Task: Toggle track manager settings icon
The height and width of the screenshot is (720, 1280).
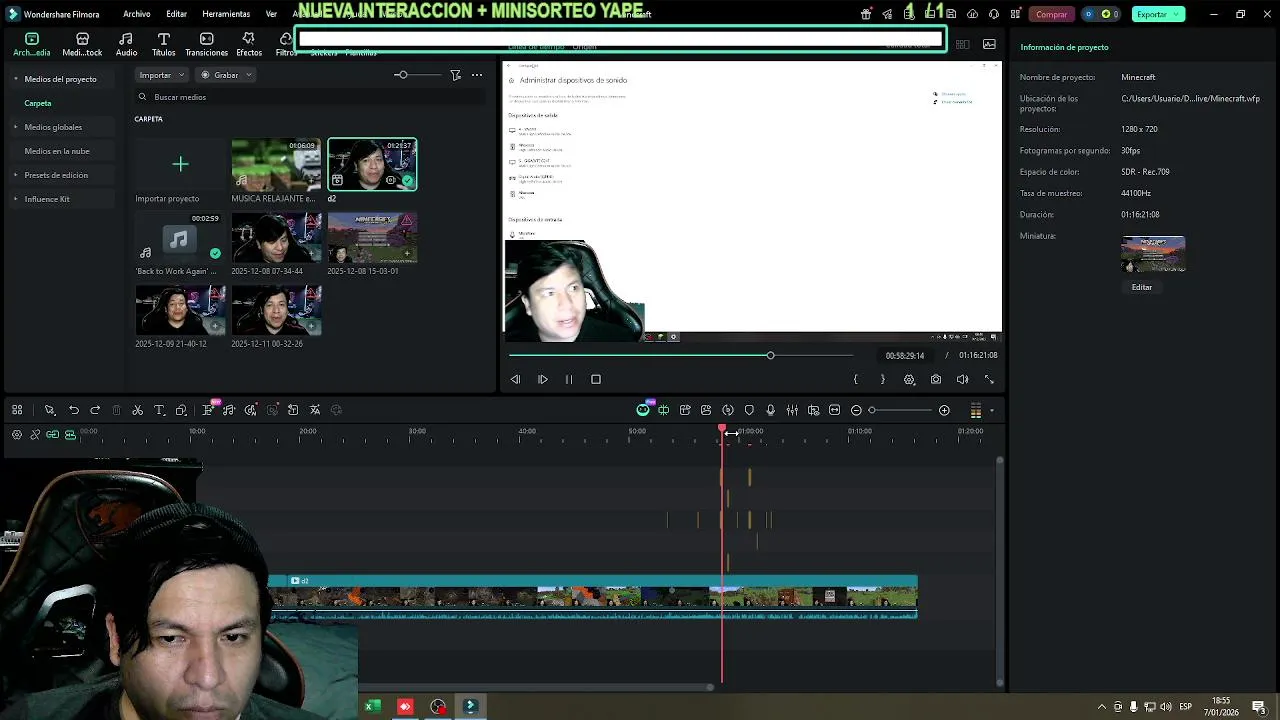Action: [17, 434]
